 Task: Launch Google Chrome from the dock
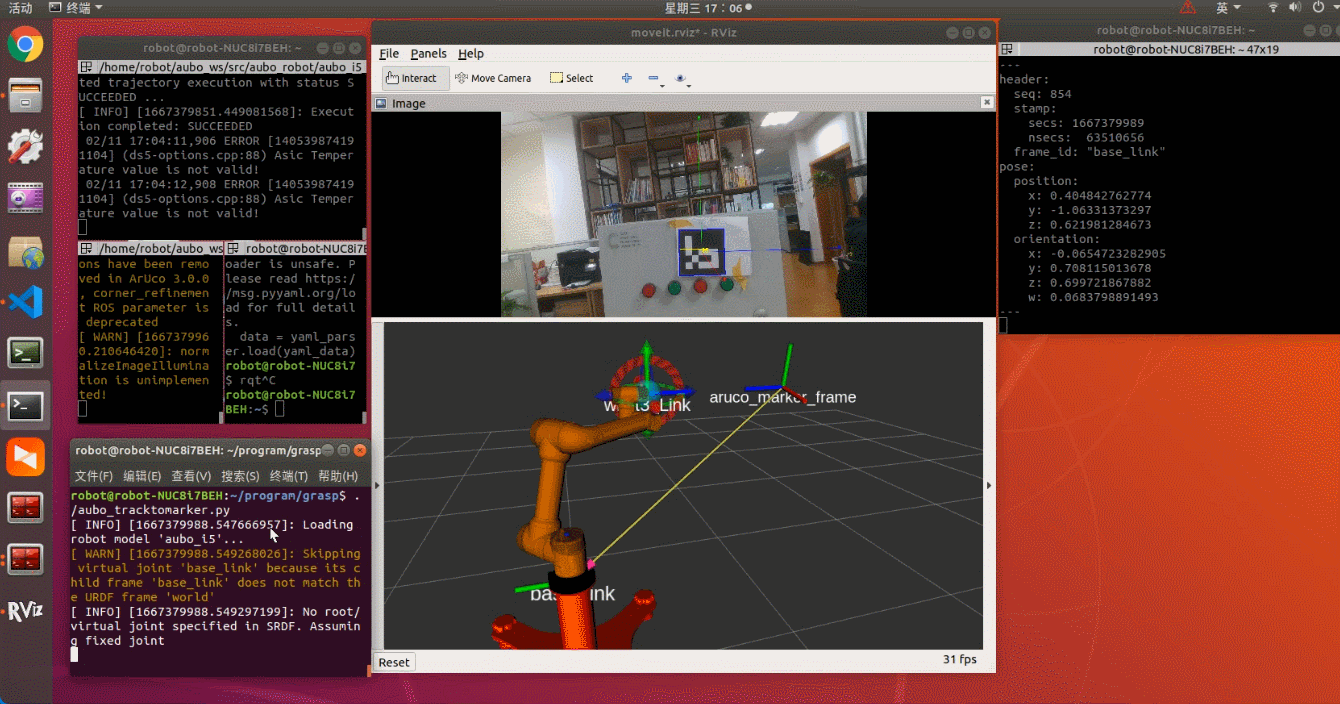25,44
